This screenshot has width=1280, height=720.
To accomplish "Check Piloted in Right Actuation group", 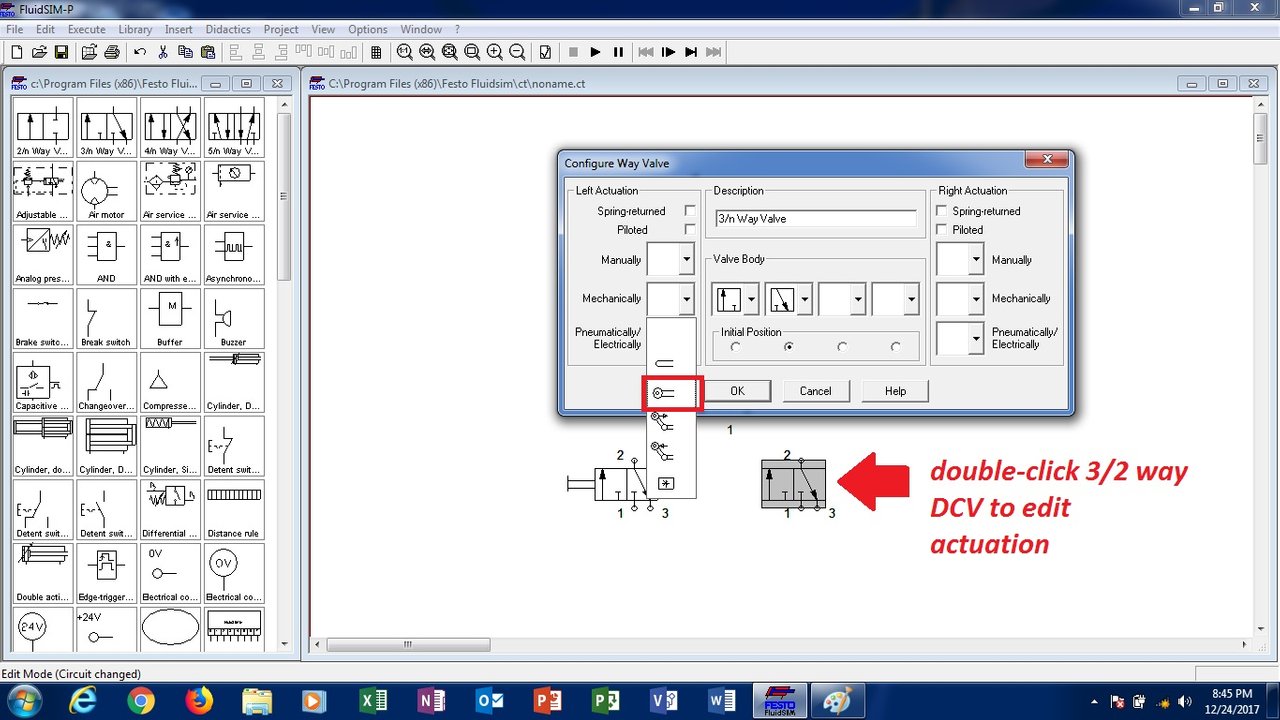I will click(x=941, y=229).
